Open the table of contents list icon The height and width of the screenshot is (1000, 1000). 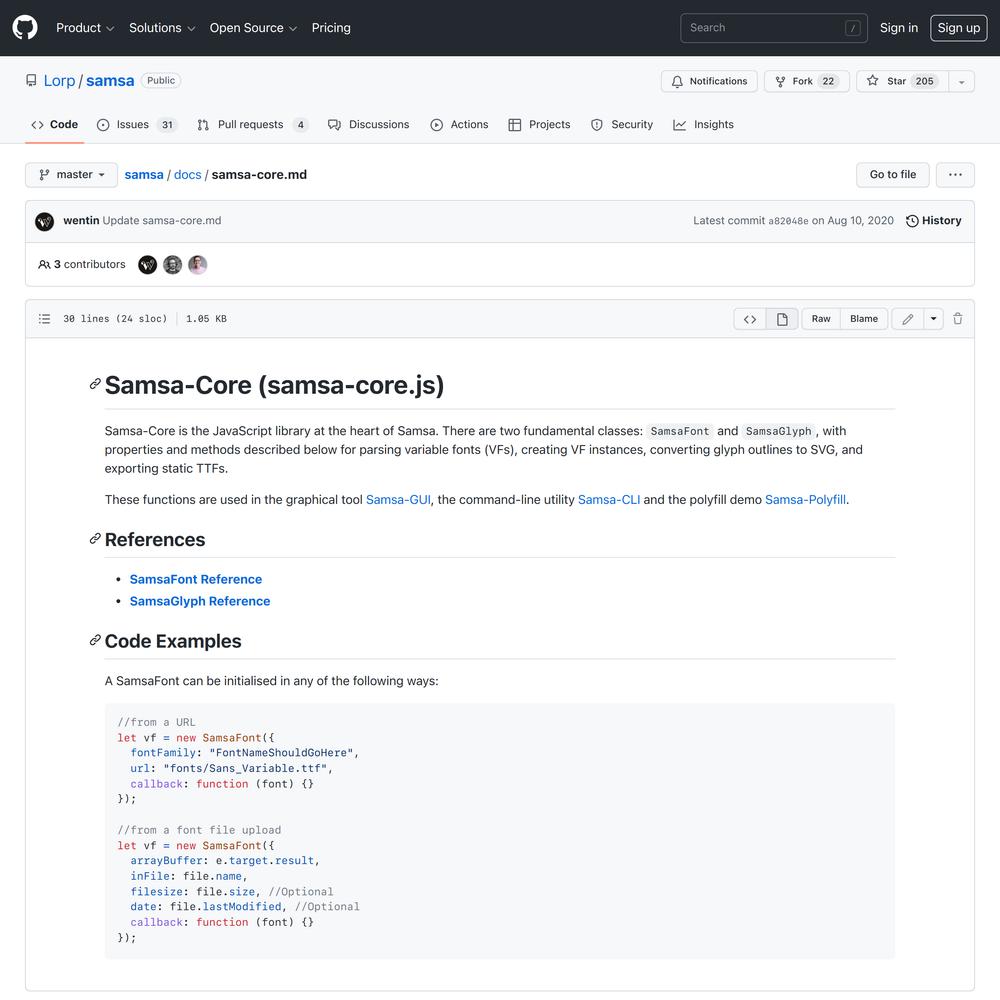pos(44,319)
